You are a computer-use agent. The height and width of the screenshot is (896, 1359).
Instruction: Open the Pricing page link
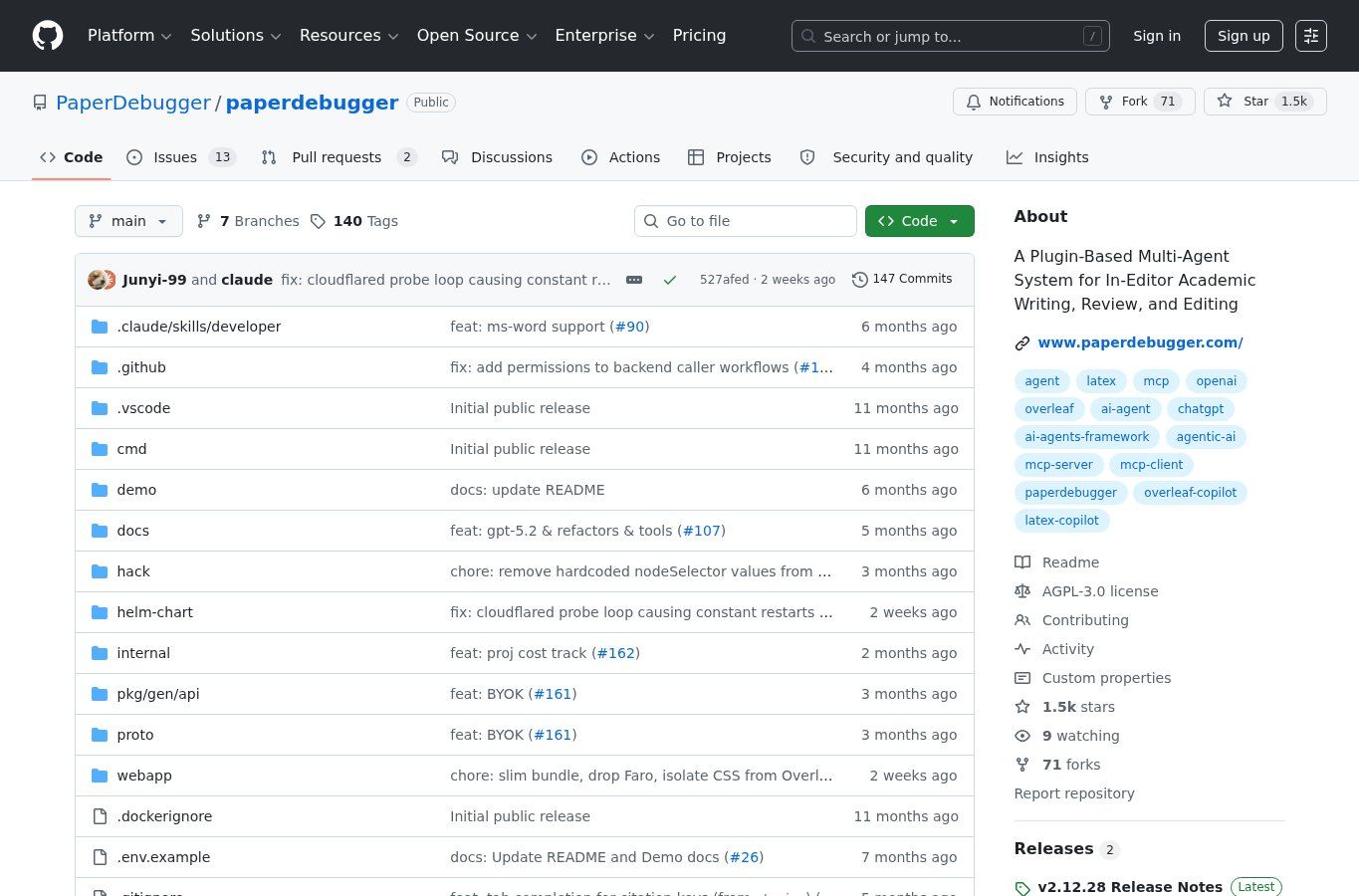click(699, 36)
